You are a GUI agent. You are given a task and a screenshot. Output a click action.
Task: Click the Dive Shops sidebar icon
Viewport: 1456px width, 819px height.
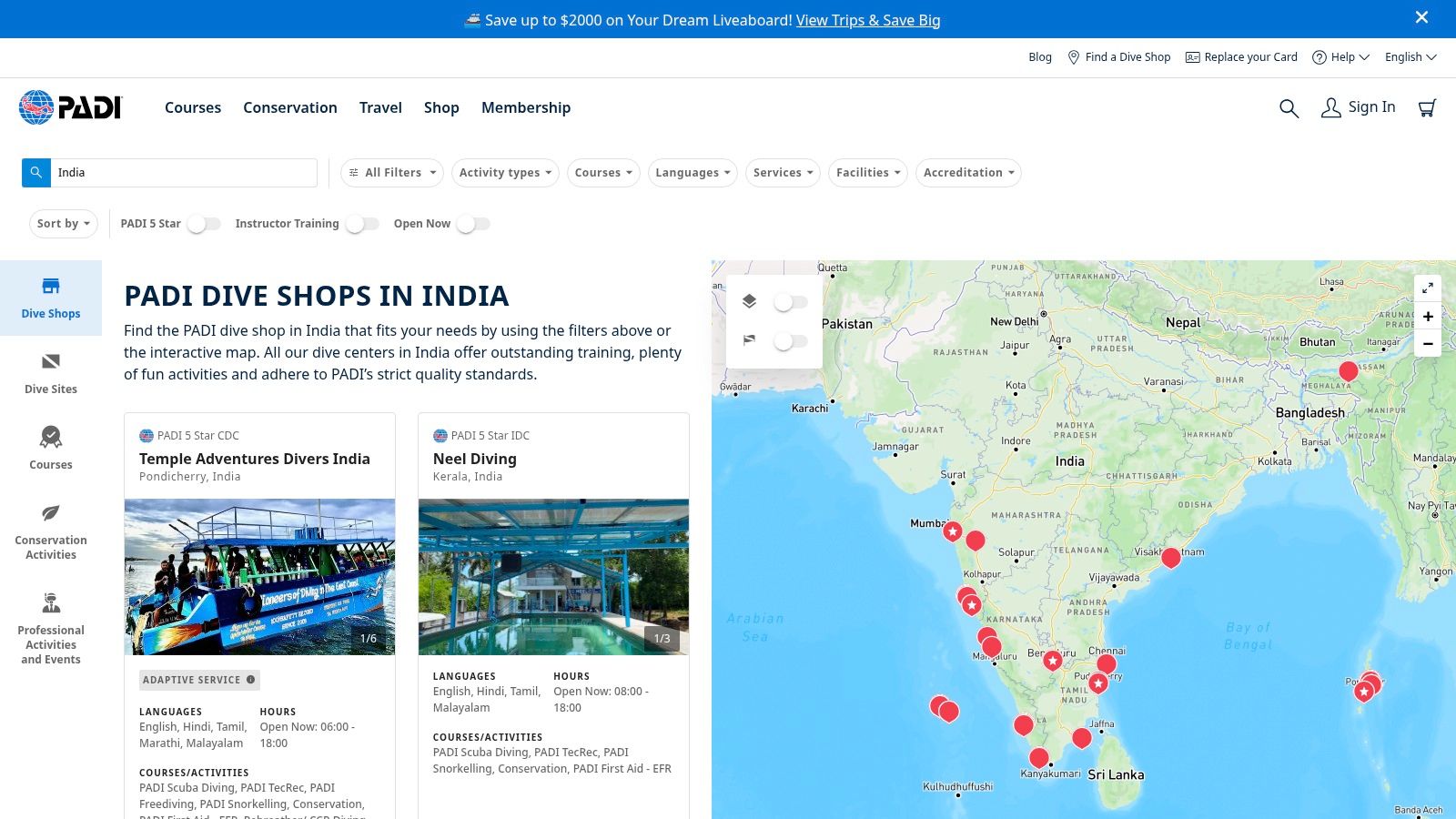[51, 297]
